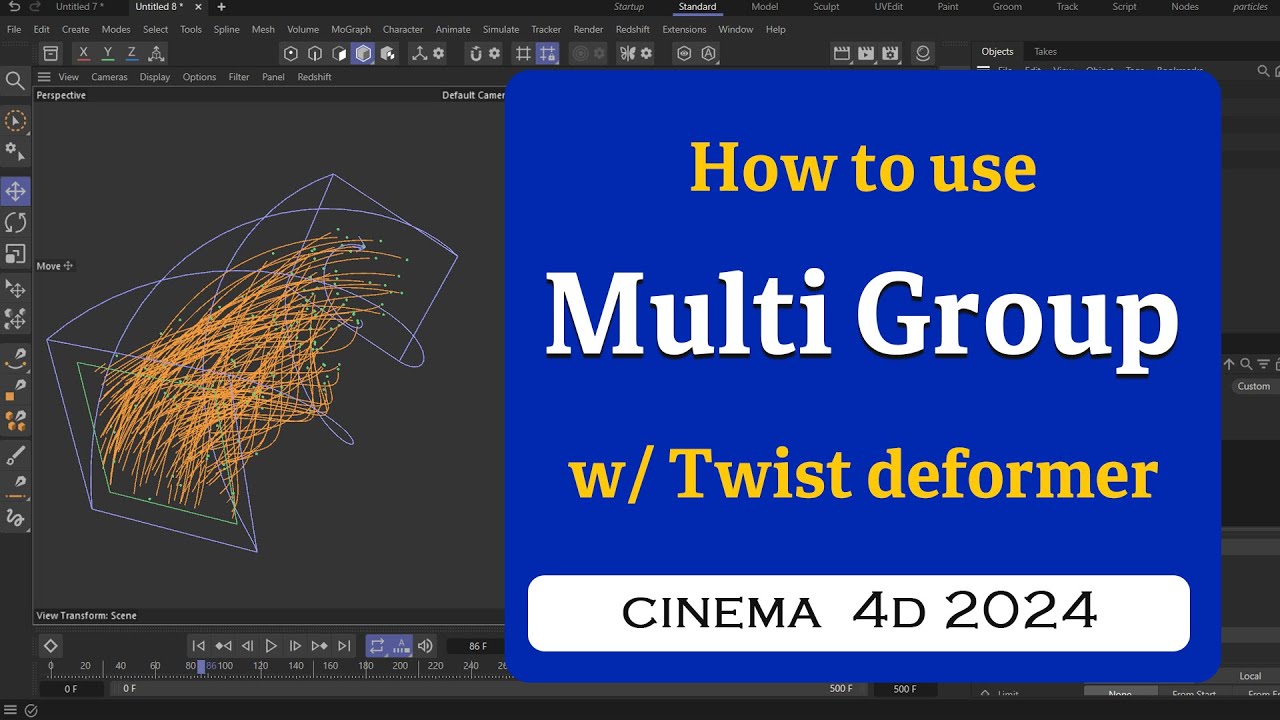Screen dimensions: 1280x720
Task: Go to end of timeline
Action: 344,646
